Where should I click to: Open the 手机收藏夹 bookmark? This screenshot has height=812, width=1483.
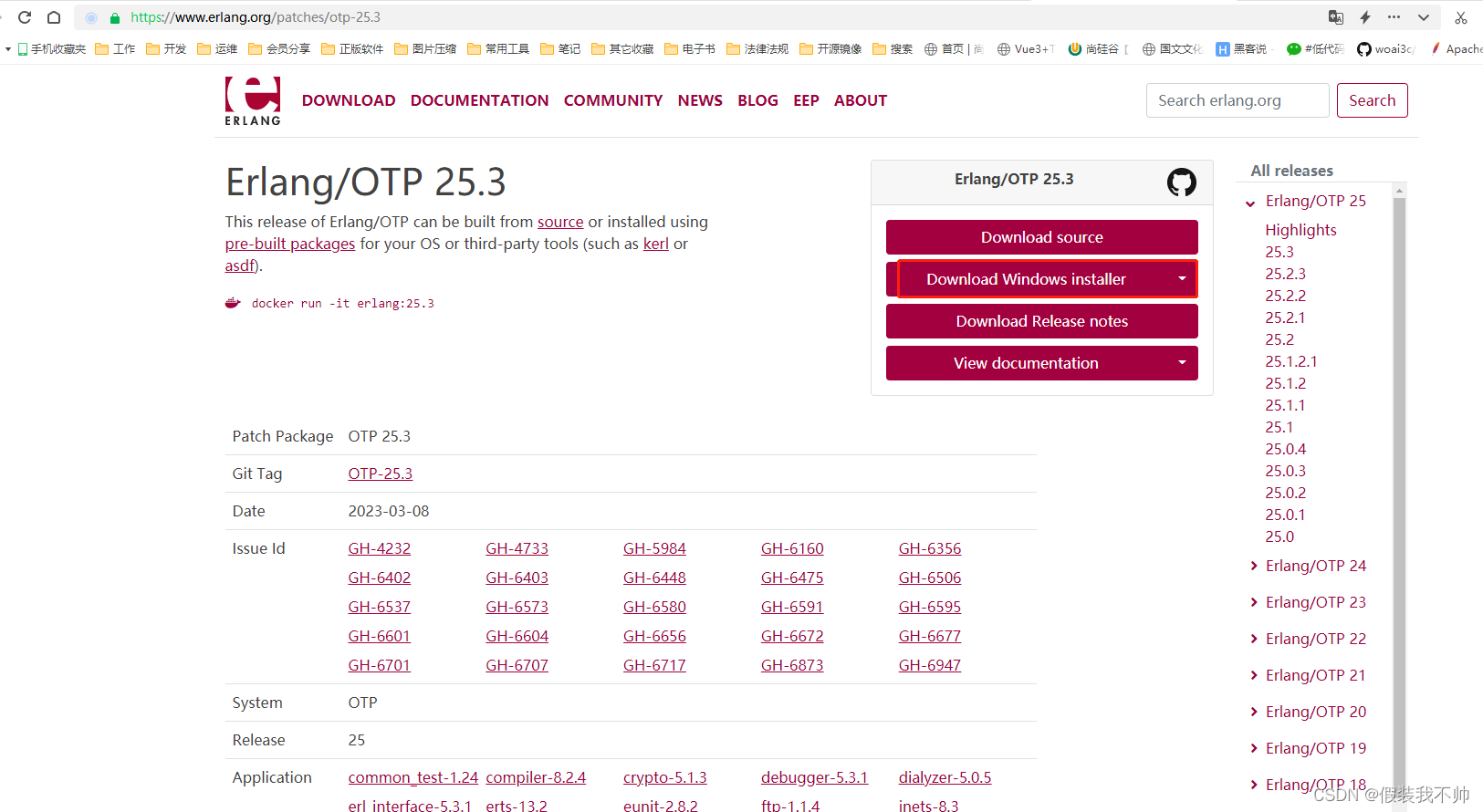[52, 49]
